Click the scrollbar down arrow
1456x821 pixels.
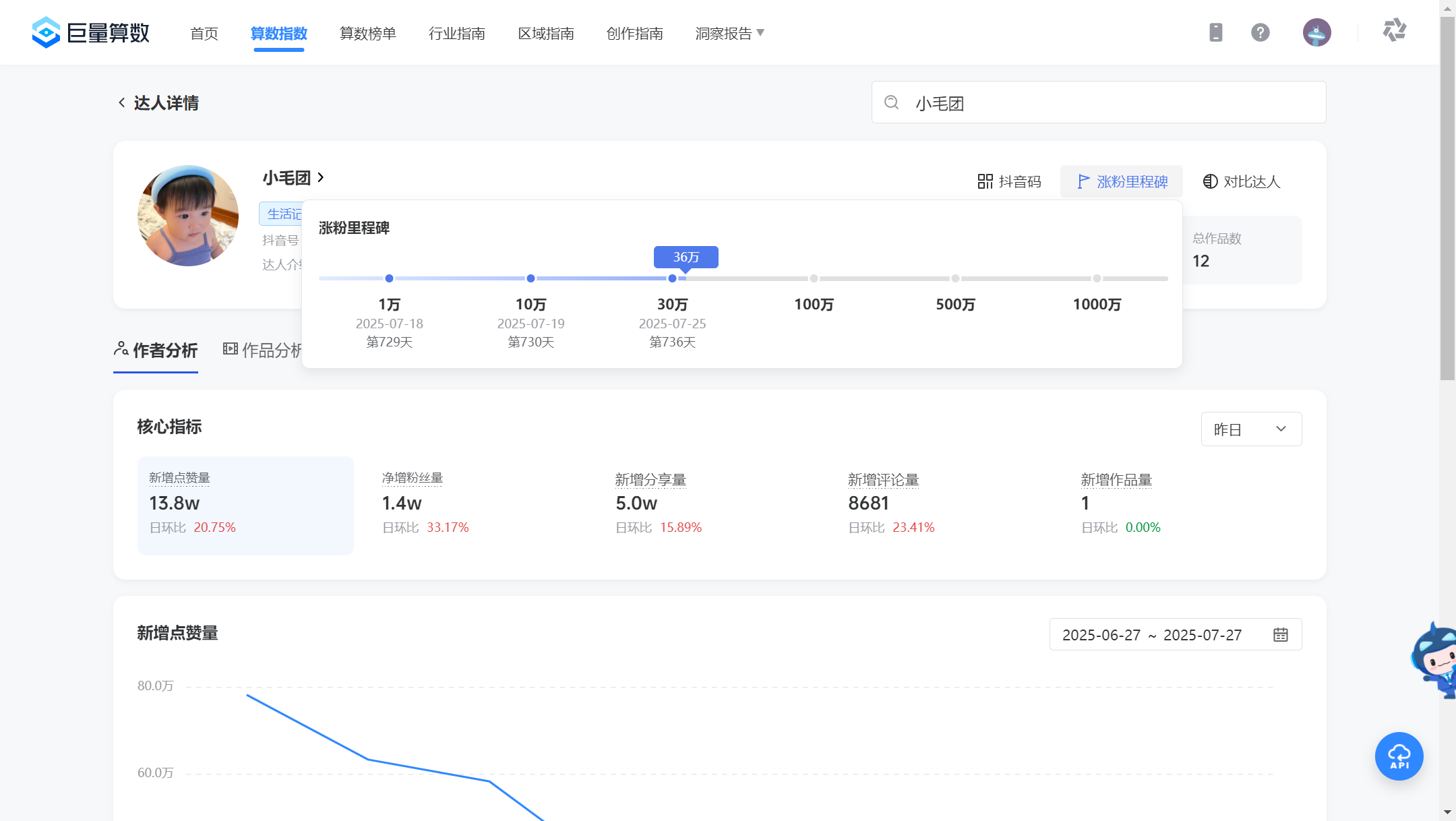(x=1447, y=812)
